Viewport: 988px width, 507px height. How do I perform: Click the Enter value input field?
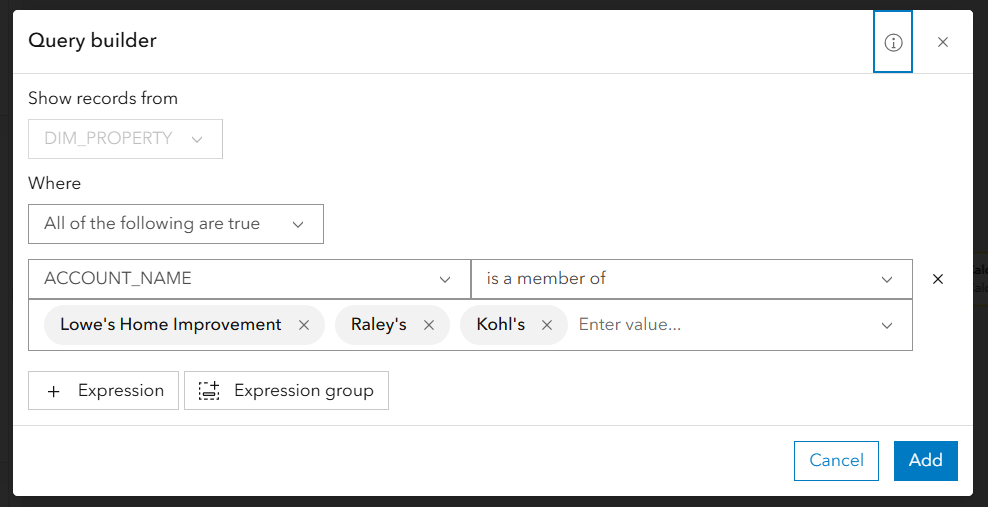tap(725, 325)
